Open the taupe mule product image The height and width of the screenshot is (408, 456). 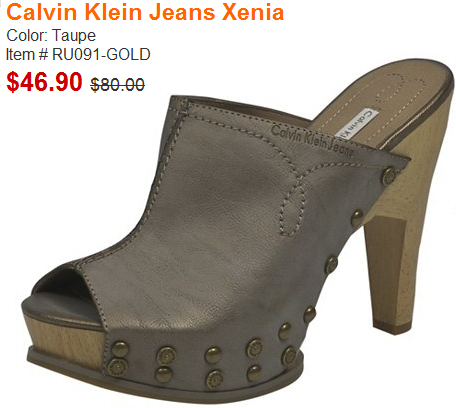(x=238, y=230)
